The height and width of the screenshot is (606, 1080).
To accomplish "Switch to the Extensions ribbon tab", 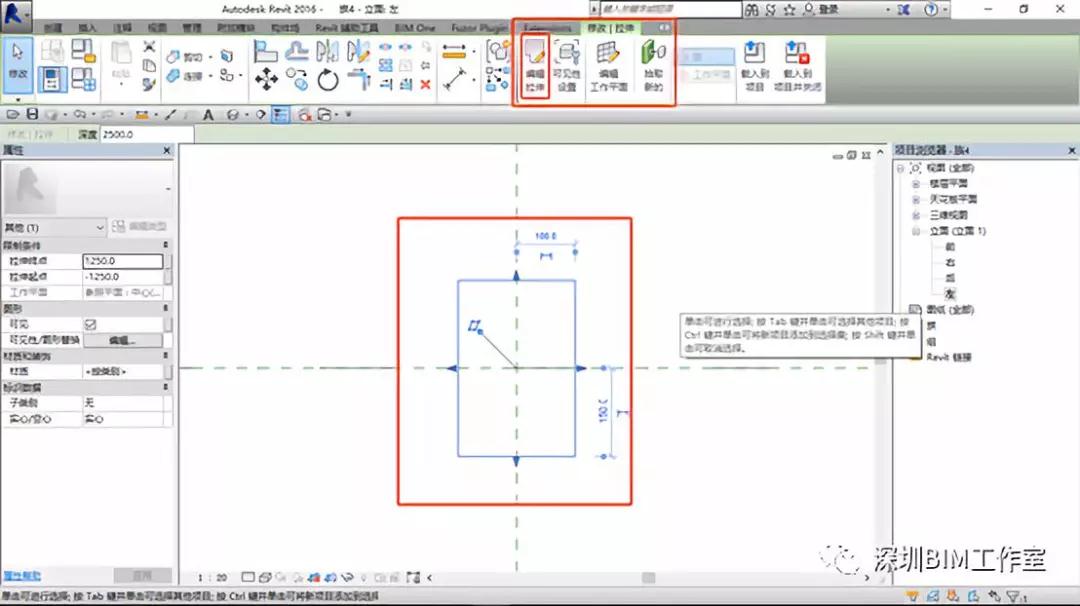I will [x=548, y=28].
